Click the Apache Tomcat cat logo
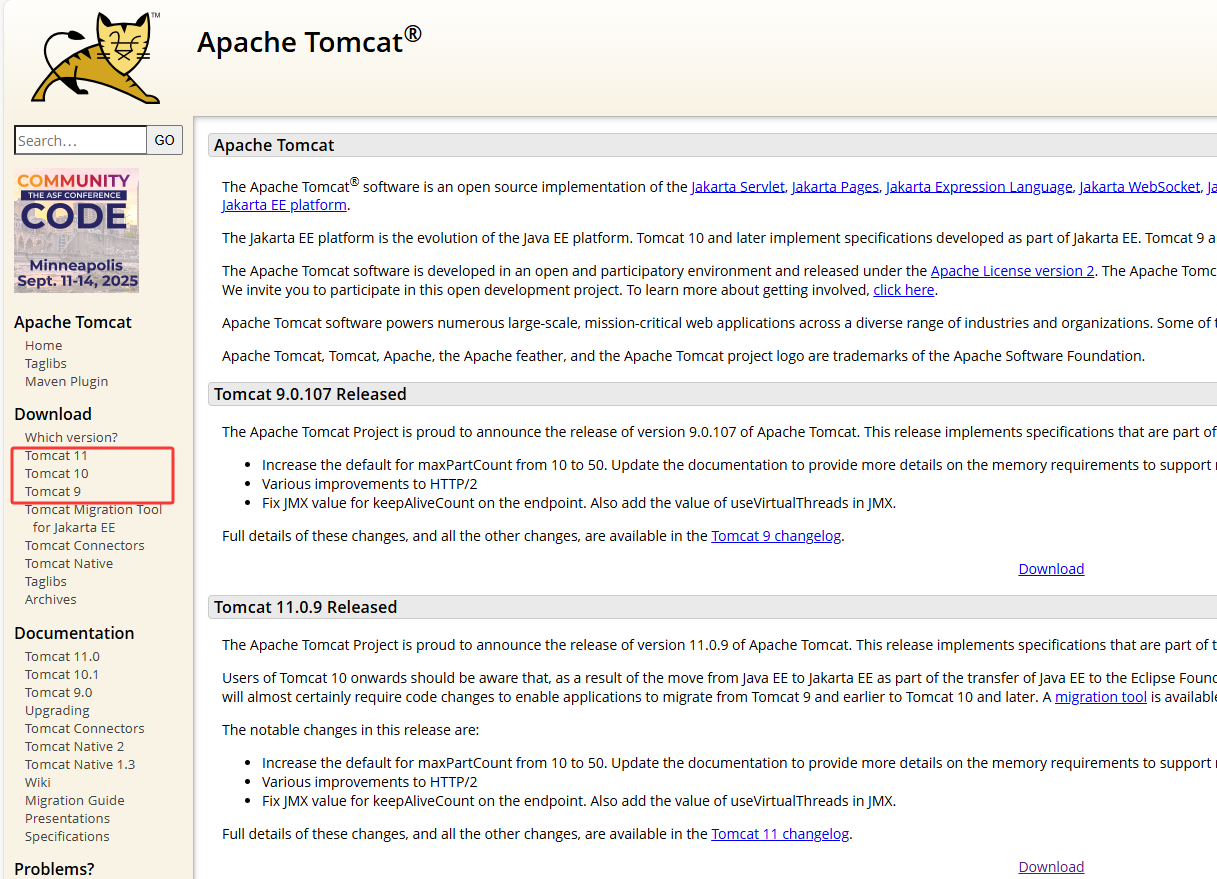 (x=96, y=57)
